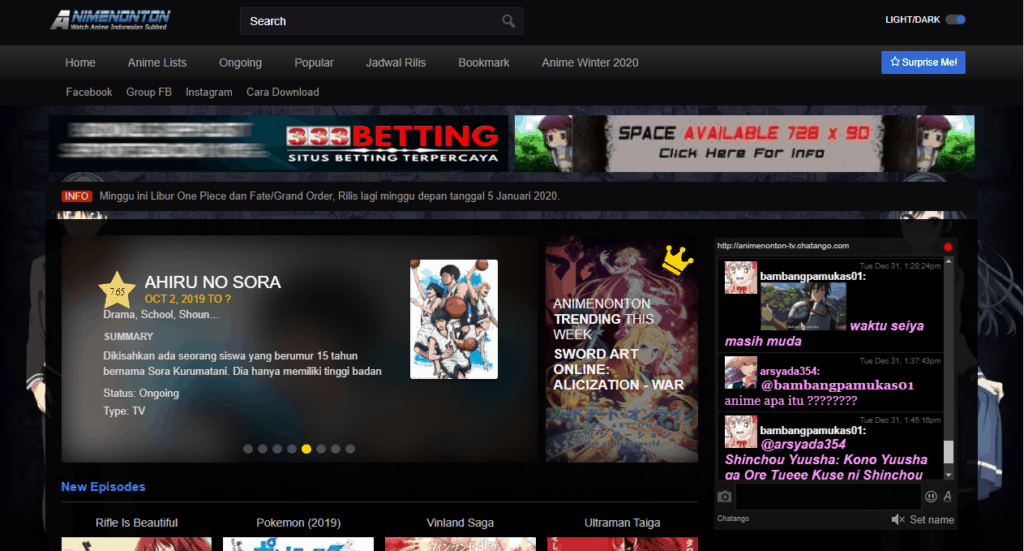Click the search magnifier icon
Viewport: 1024px width, 551px height.
click(x=508, y=21)
